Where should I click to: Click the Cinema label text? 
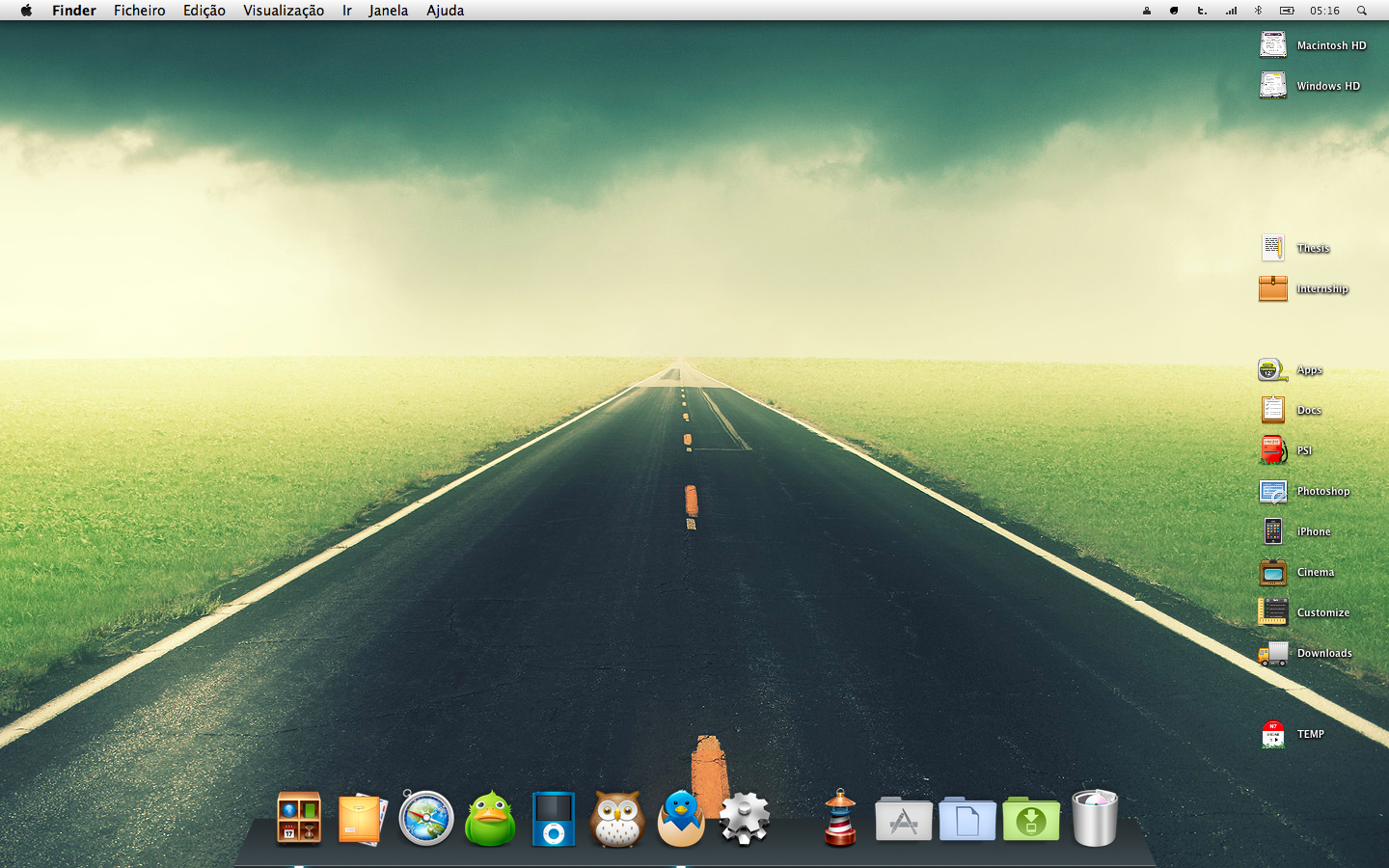[x=1316, y=572]
